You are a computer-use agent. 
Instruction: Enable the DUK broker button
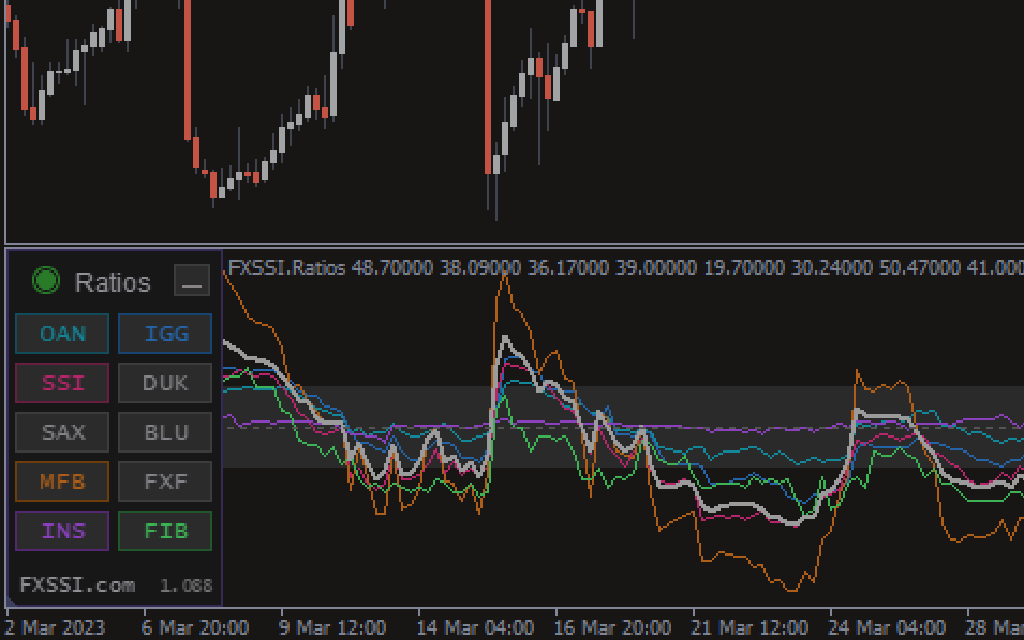click(165, 382)
